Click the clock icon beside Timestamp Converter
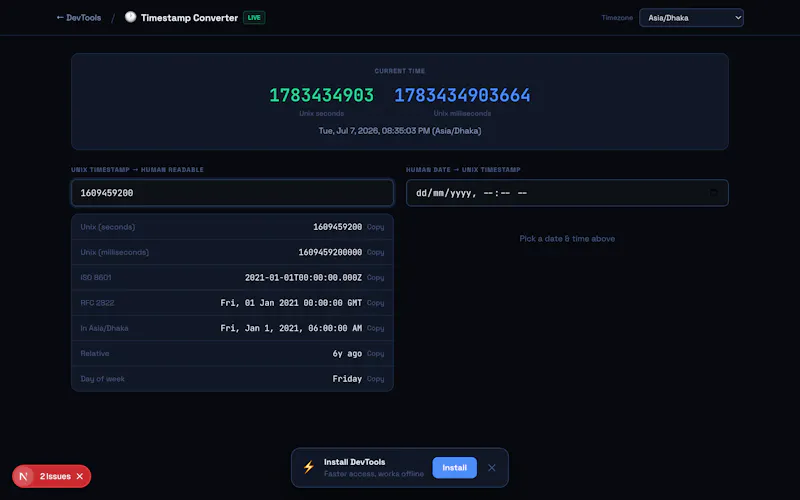This screenshot has height=500, width=800. (x=131, y=17)
